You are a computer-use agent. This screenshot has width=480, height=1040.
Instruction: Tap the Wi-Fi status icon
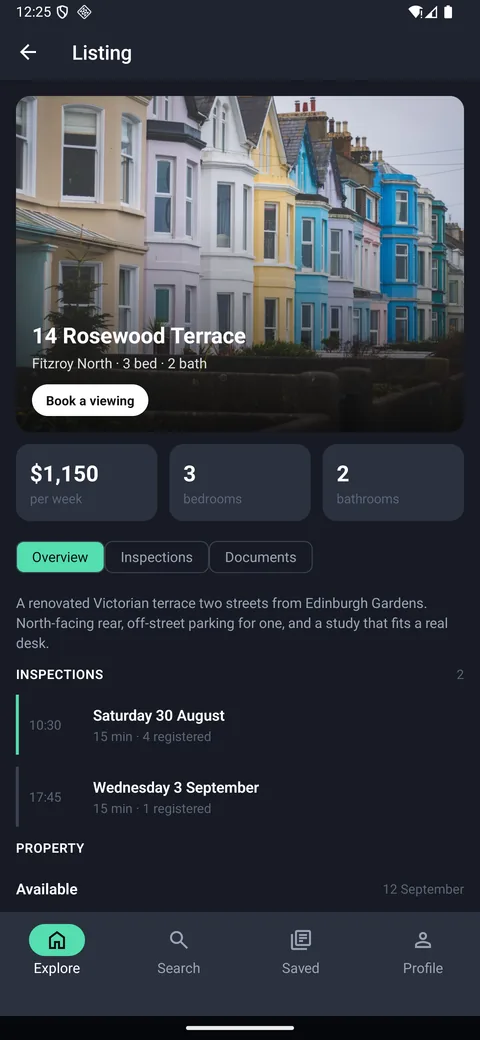pyautogui.click(x=416, y=12)
